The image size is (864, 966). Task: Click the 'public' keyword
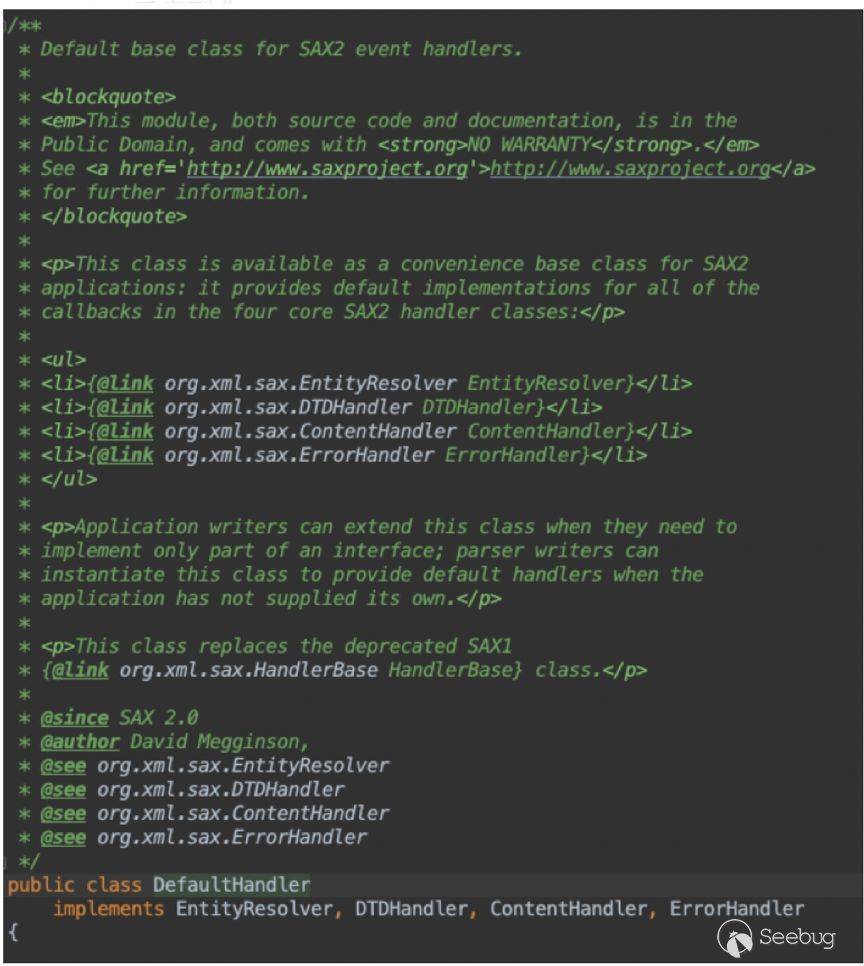(x=40, y=885)
